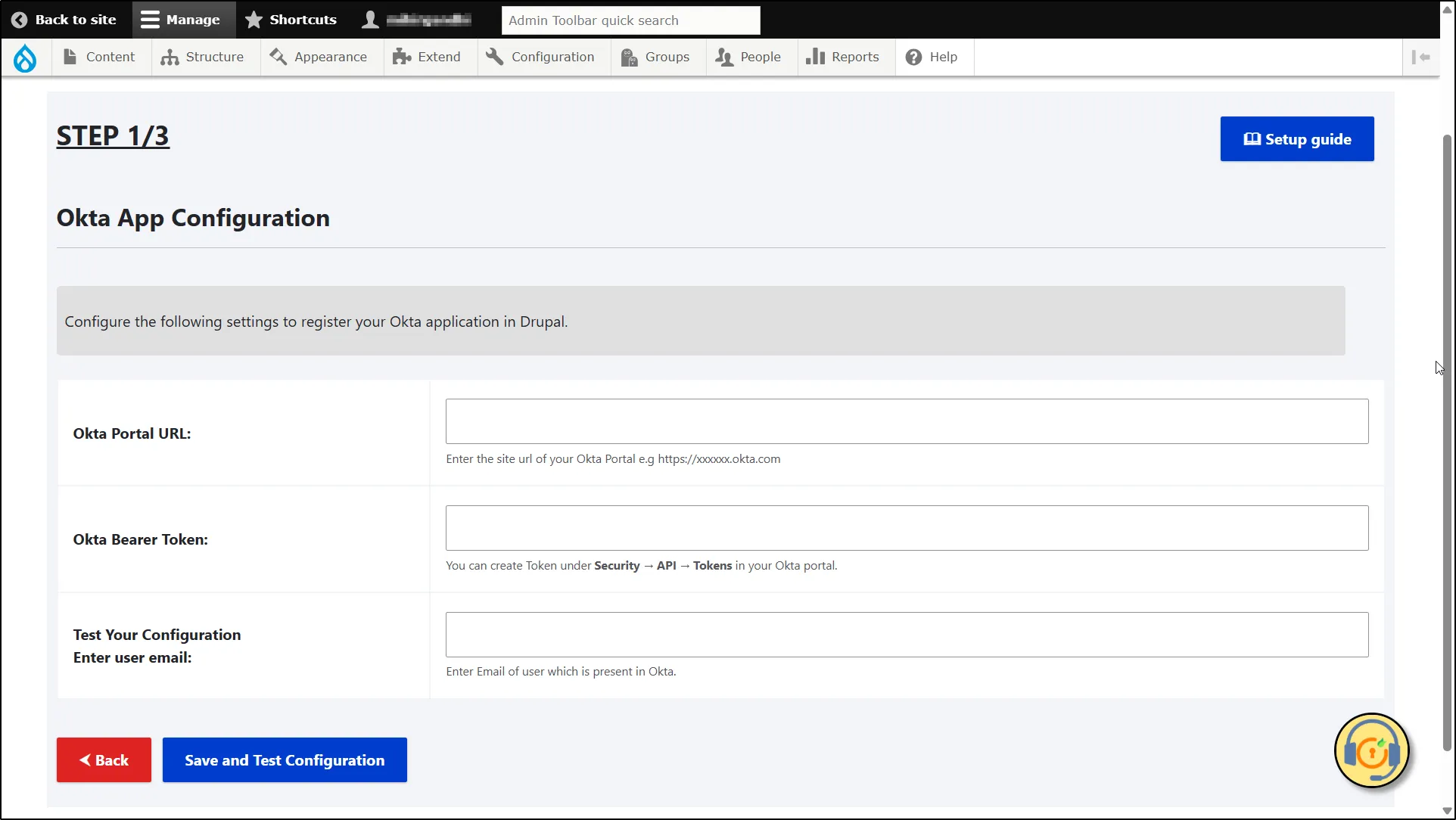Open the People menu
This screenshot has height=820, width=1456.
(x=751, y=57)
